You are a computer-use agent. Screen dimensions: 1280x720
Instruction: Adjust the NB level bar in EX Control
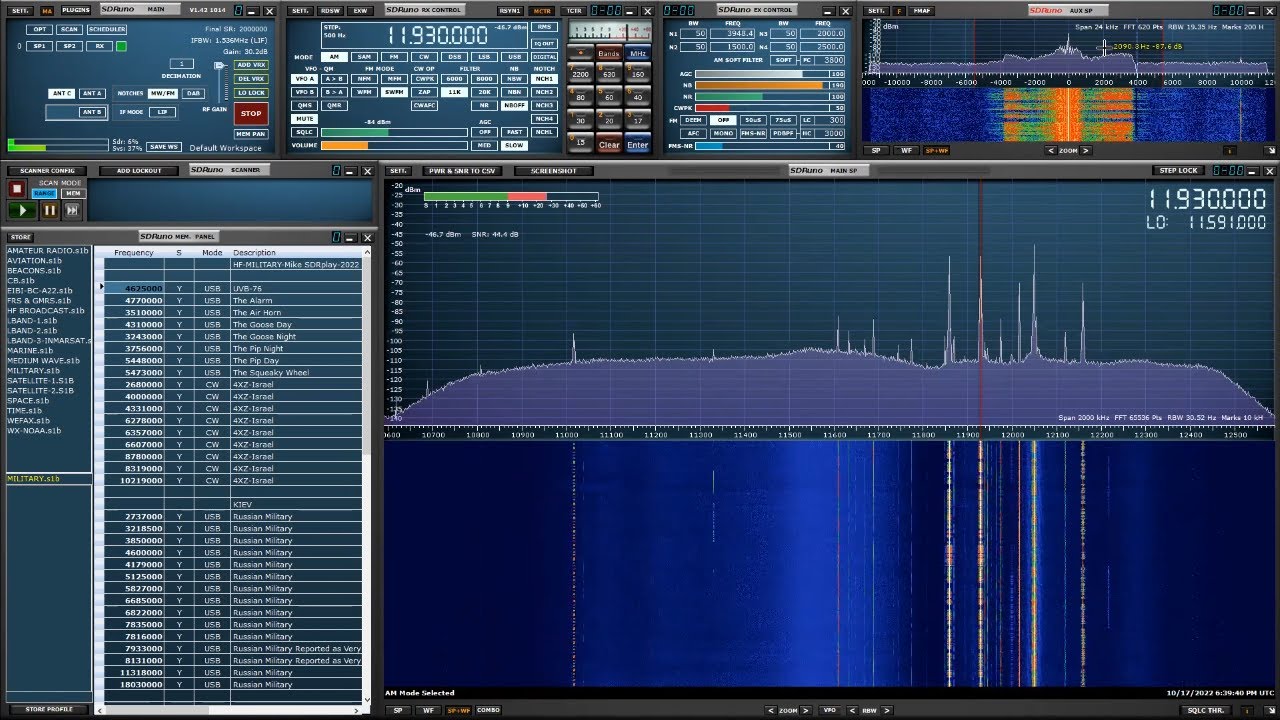[770, 85]
